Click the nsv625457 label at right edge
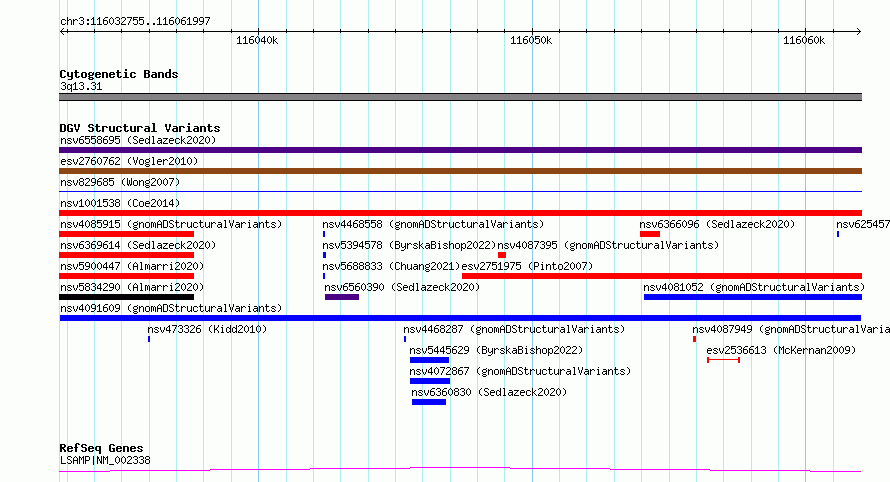Screen dimensions: 890x482 pyautogui.click(x=863, y=224)
